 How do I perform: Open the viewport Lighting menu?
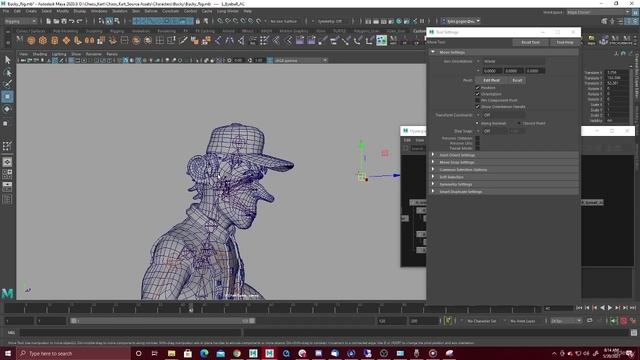[x=59, y=54]
